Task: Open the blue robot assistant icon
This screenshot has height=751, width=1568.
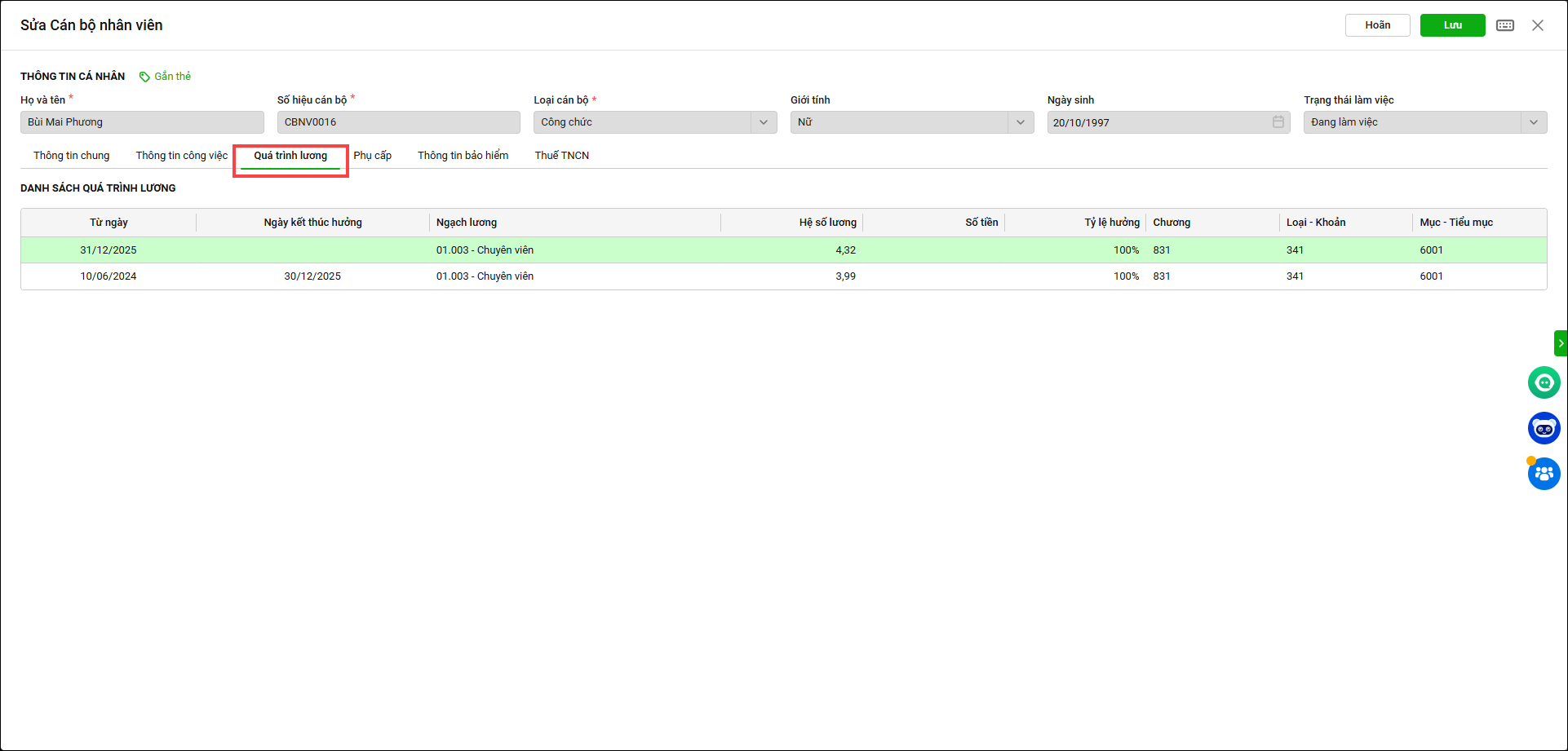Action: (1544, 428)
